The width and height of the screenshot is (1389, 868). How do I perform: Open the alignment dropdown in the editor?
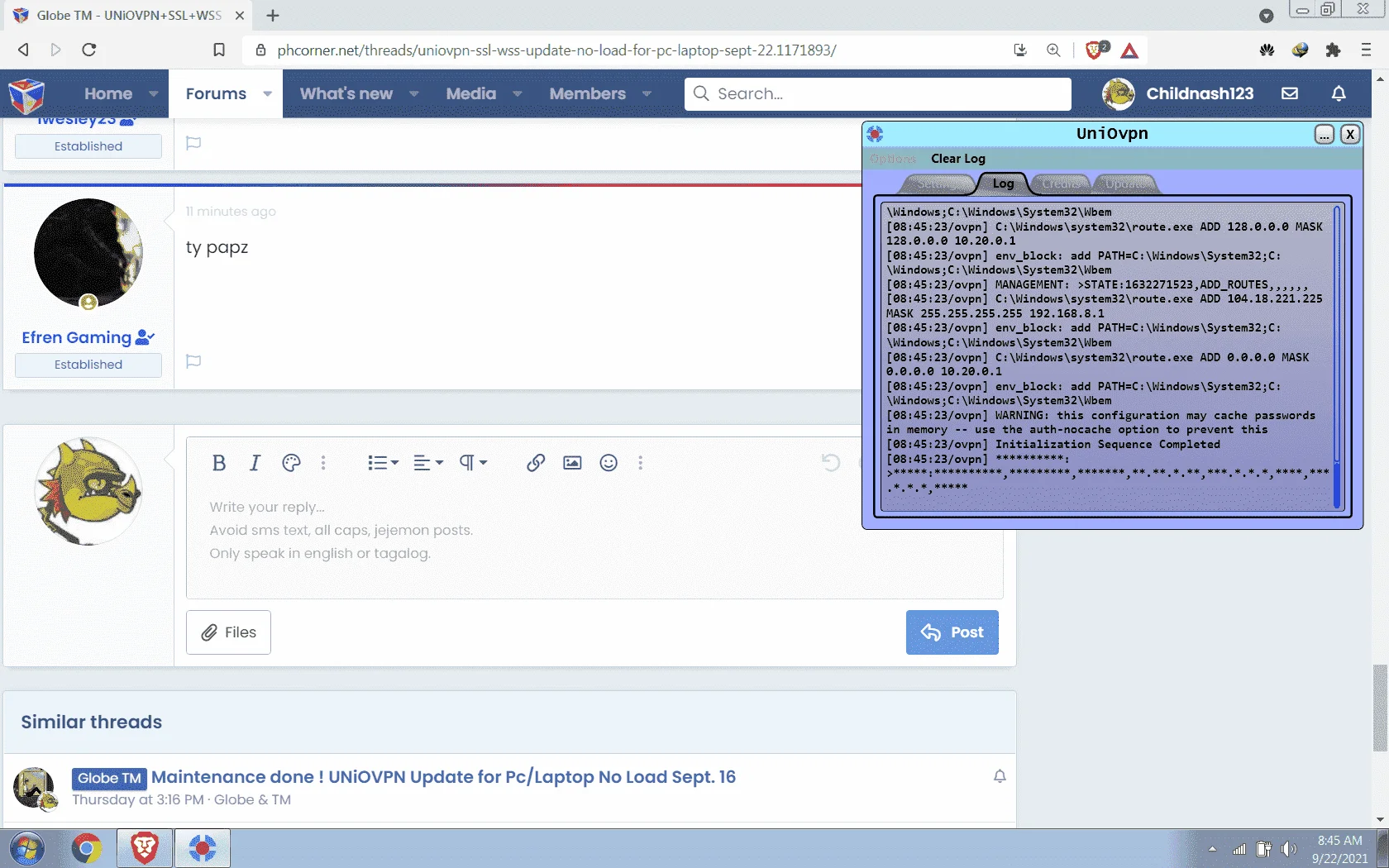(428, 463)
